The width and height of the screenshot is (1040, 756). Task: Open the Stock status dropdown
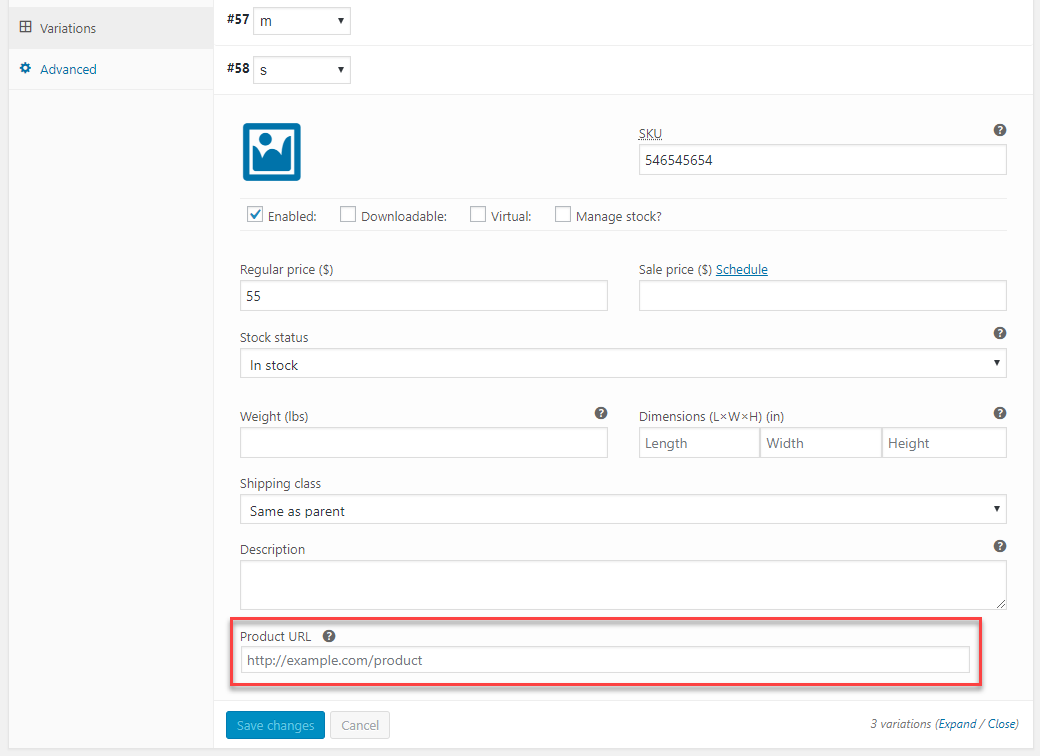tap(623, 363)
